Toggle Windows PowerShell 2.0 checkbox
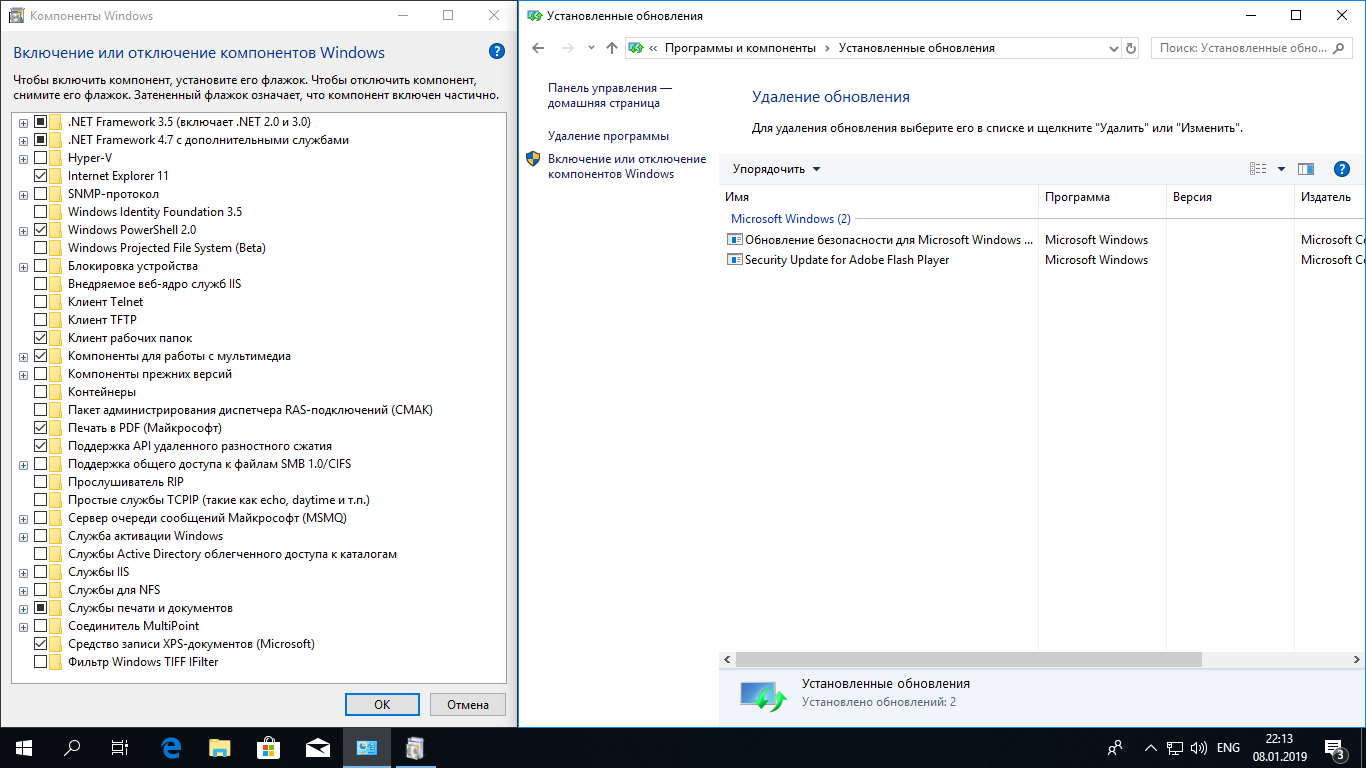 (41, 230)
